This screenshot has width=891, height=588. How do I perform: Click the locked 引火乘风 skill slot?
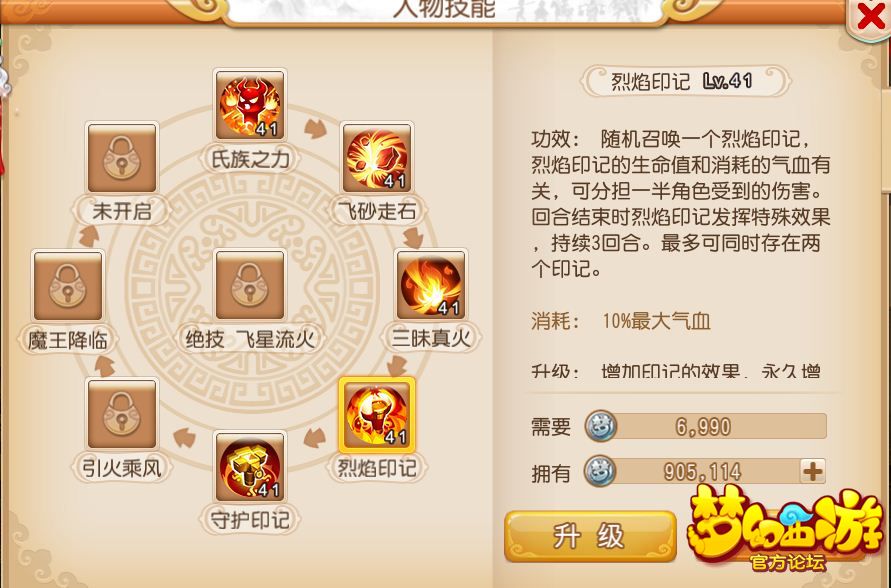pyautogui.click(x=122, y=414)
